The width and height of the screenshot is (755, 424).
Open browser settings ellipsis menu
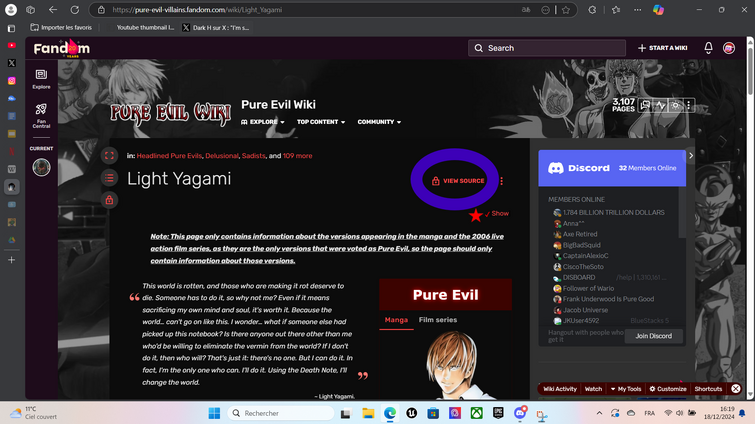click(638, 10)
